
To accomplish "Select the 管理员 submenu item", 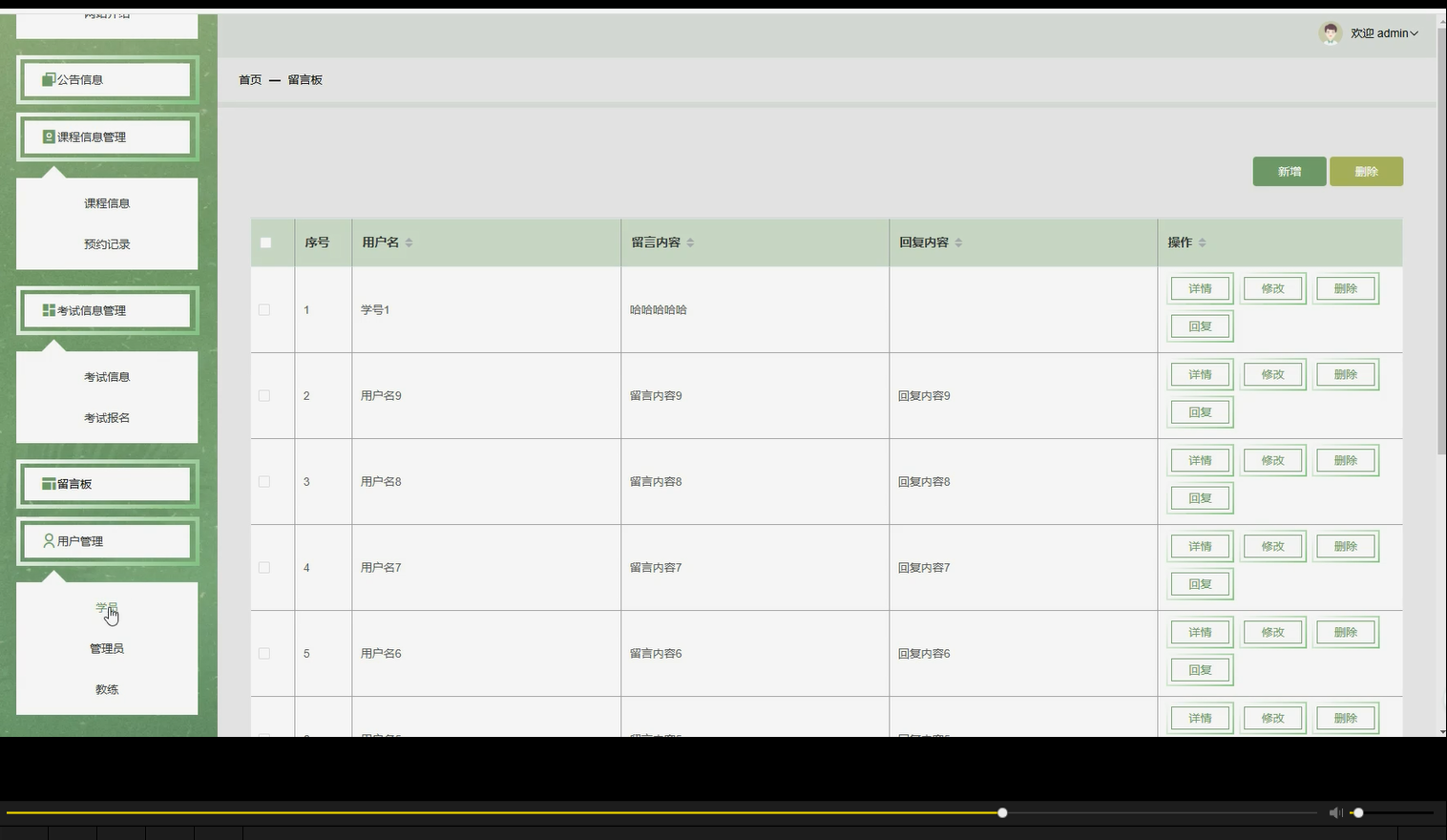I will [107, 649].
